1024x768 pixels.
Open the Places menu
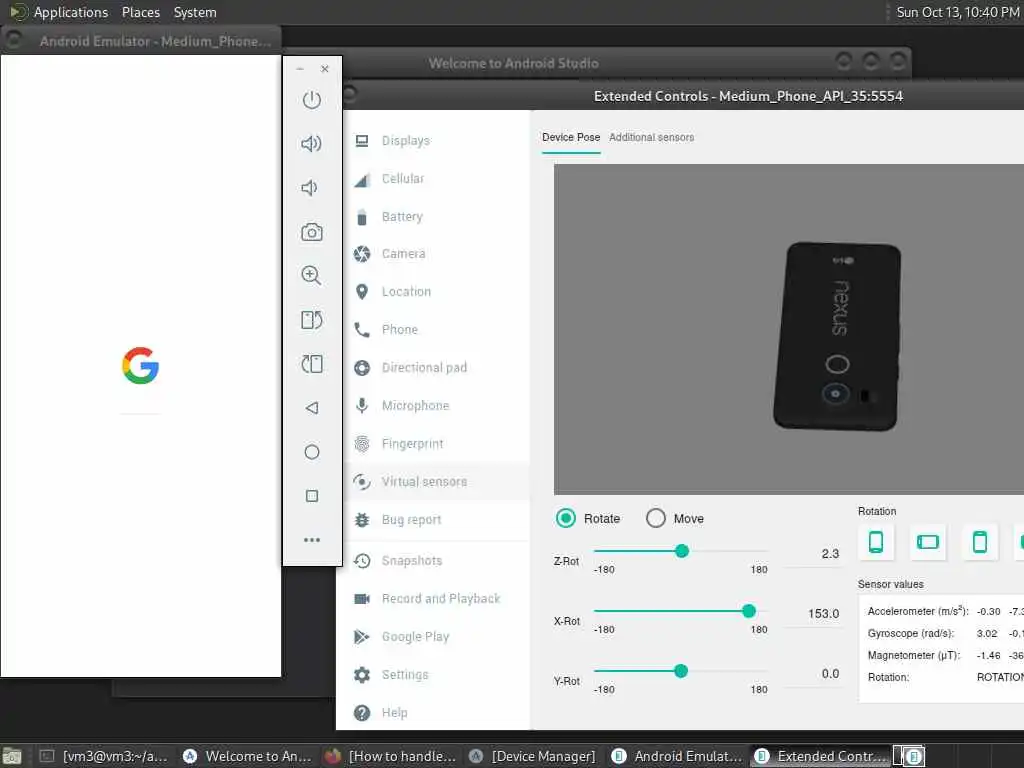[140, 12]
